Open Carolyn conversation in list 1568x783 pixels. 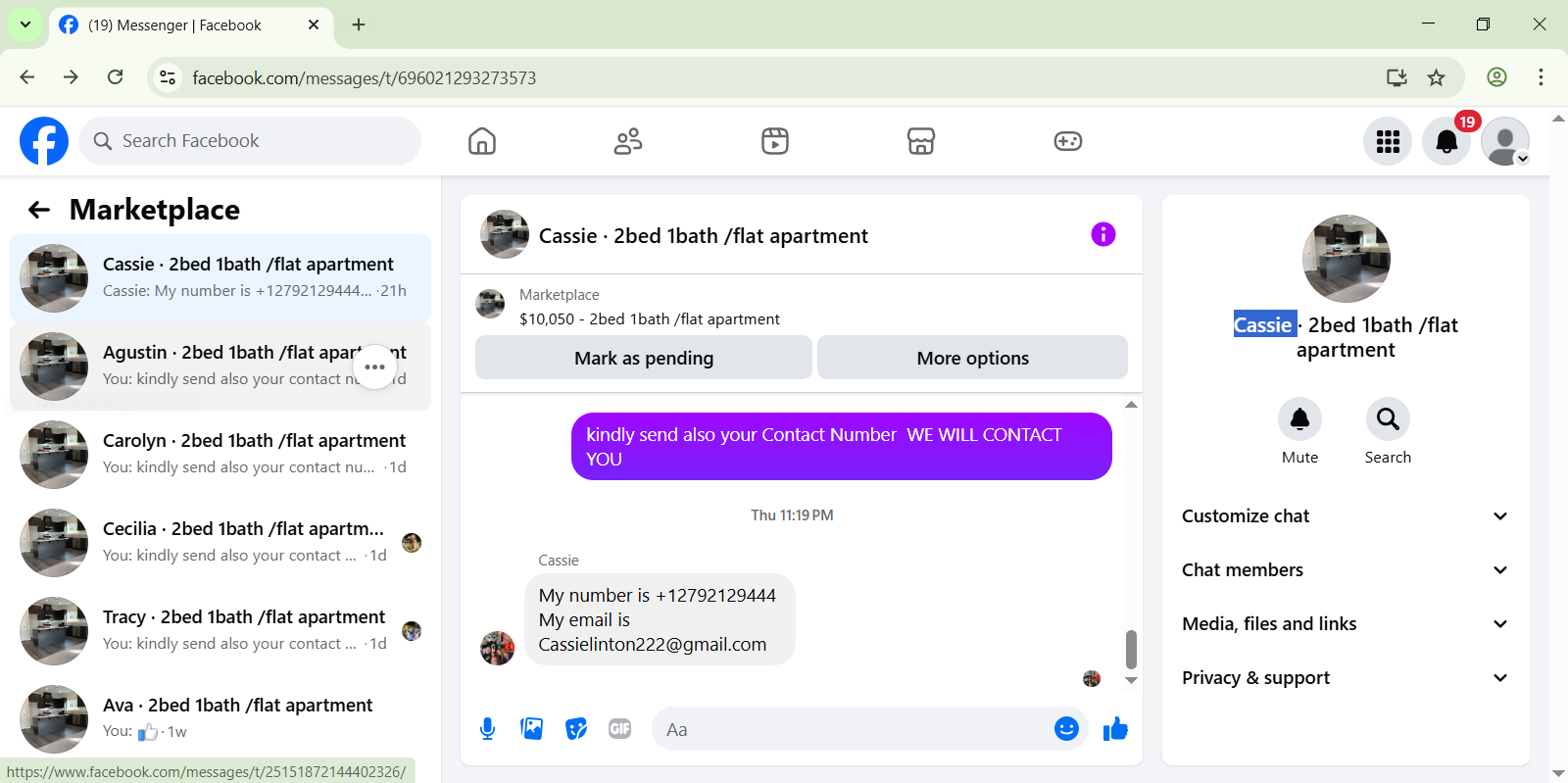point(220,455)
